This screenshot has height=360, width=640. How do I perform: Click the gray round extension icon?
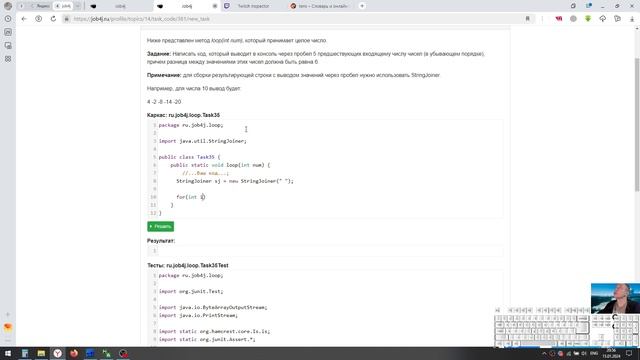(573, 19)
